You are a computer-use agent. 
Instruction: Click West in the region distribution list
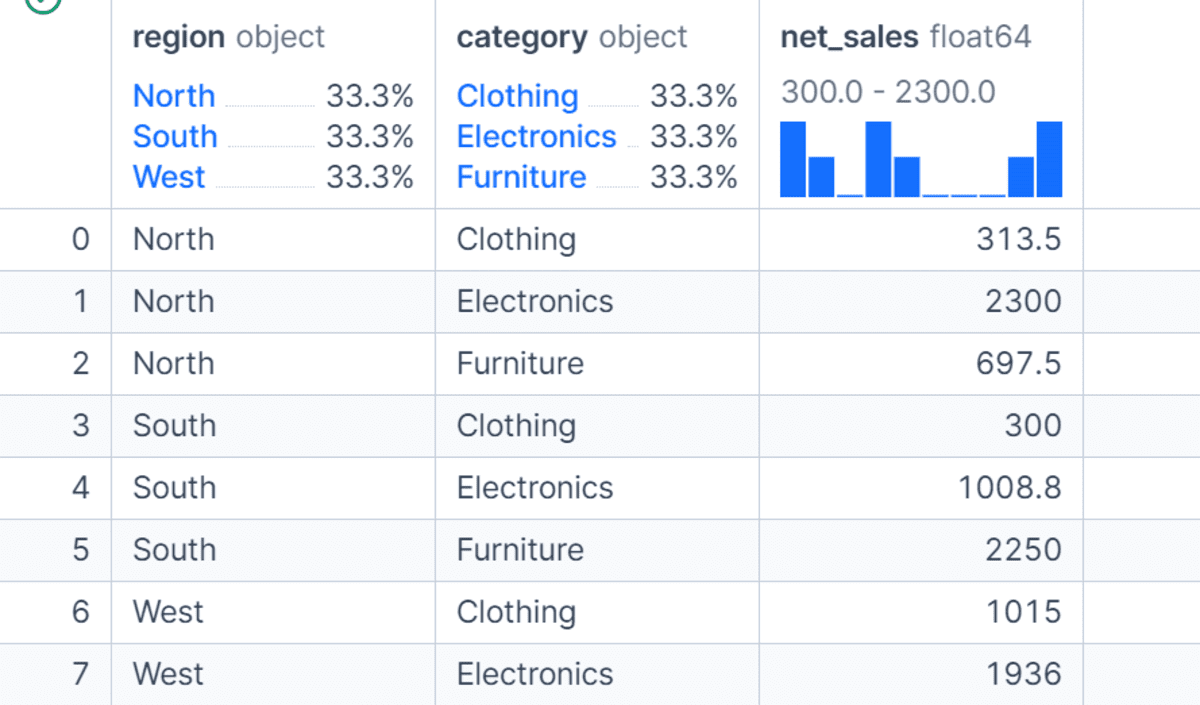(x=169, y=177)
